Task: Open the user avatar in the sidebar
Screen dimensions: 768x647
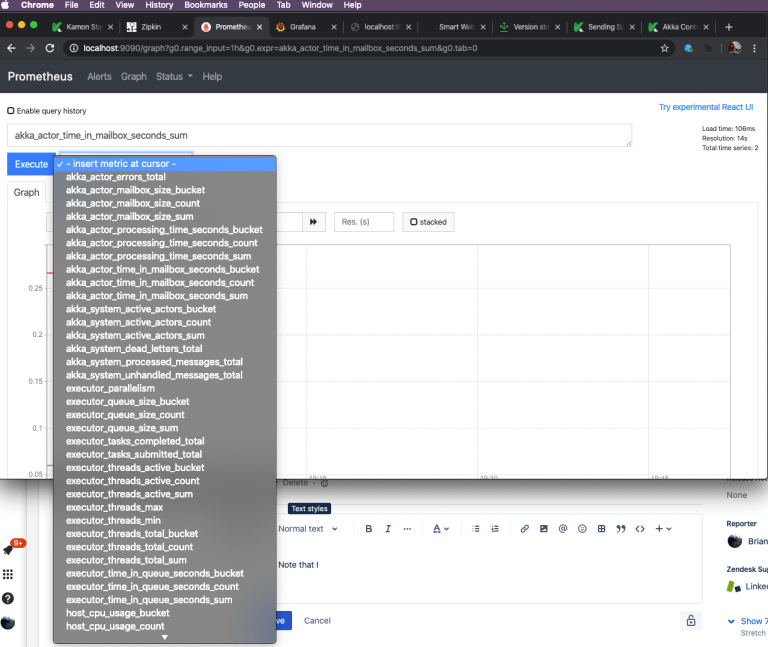Action: 8,623
